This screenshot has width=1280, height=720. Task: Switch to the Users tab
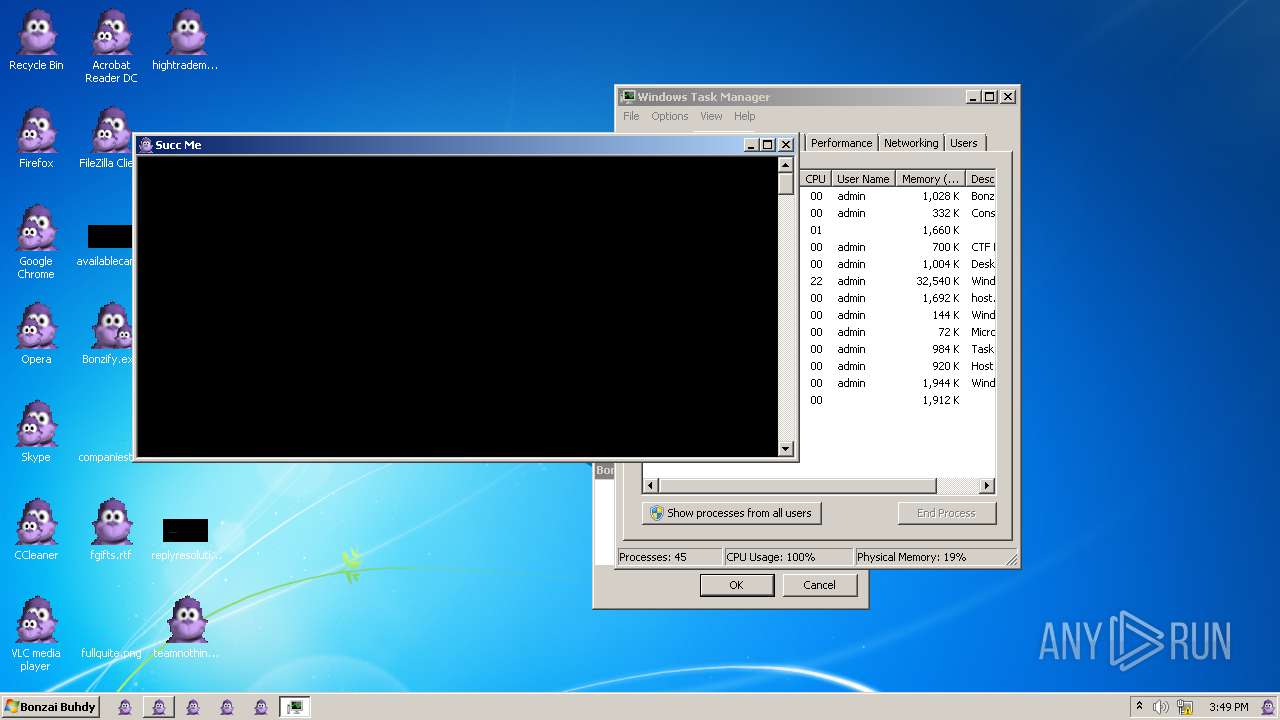(x=964, y=143)
